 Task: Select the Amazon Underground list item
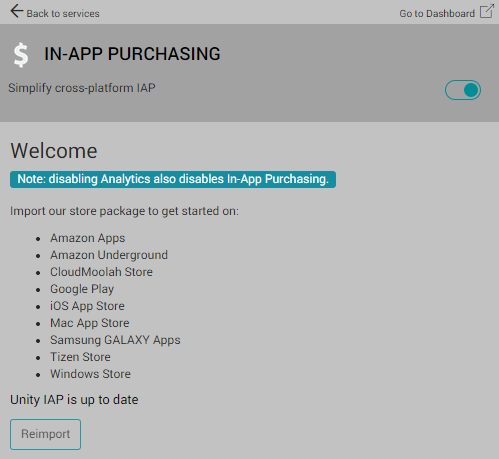pyautogui.click(x=109, y=255)
